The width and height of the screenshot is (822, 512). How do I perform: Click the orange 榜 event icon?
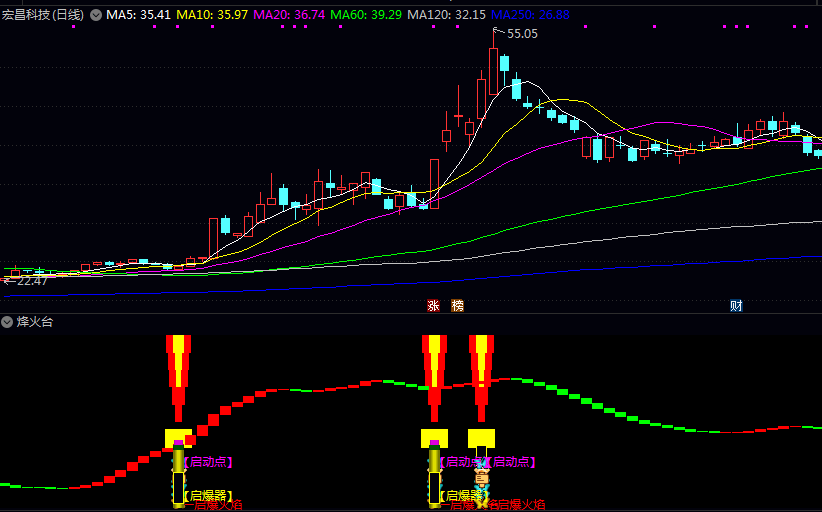tap(457, 306)
